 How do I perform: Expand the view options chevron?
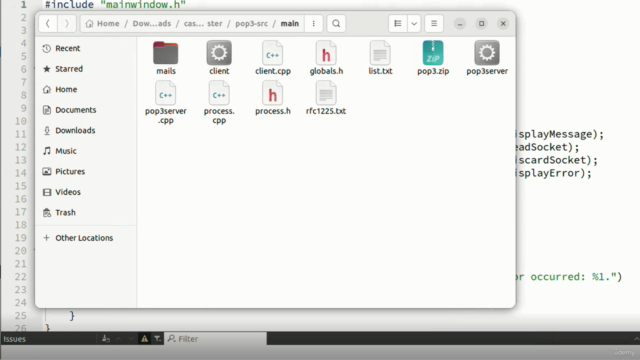click(414, 24)
